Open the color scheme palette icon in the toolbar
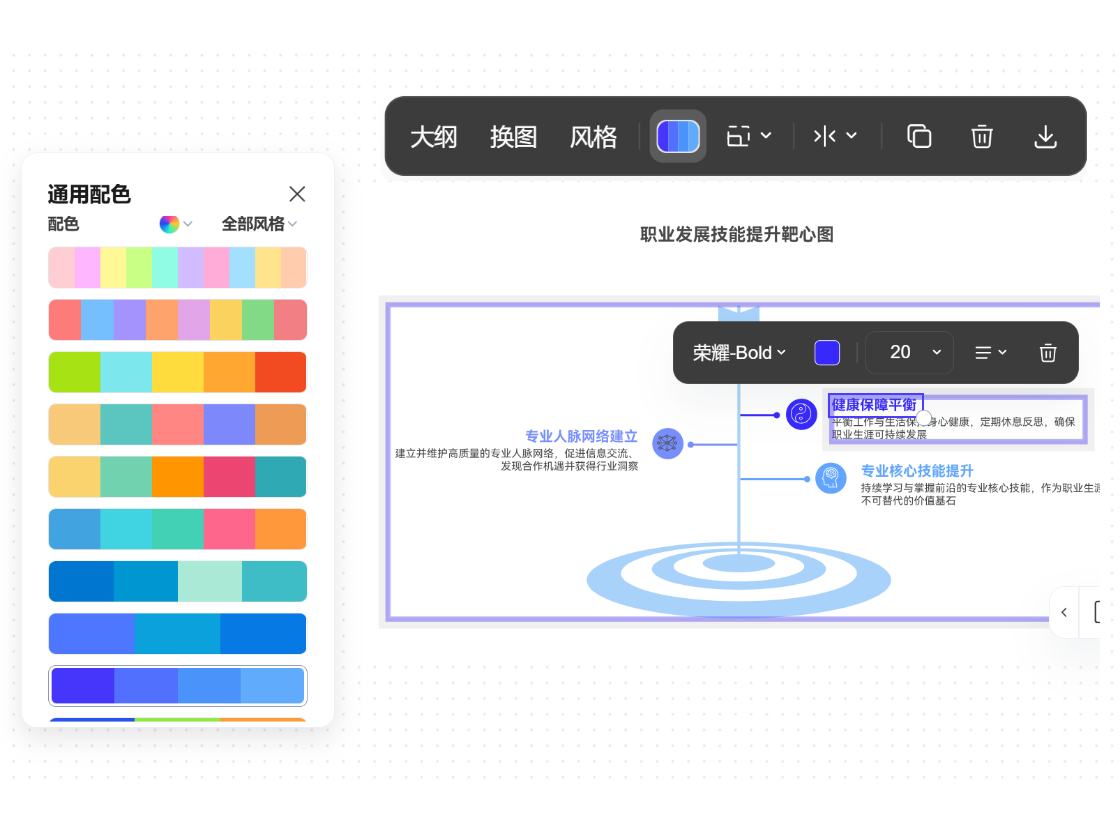The width and height of the screenshot is (1120, 840). coord(678,135)
